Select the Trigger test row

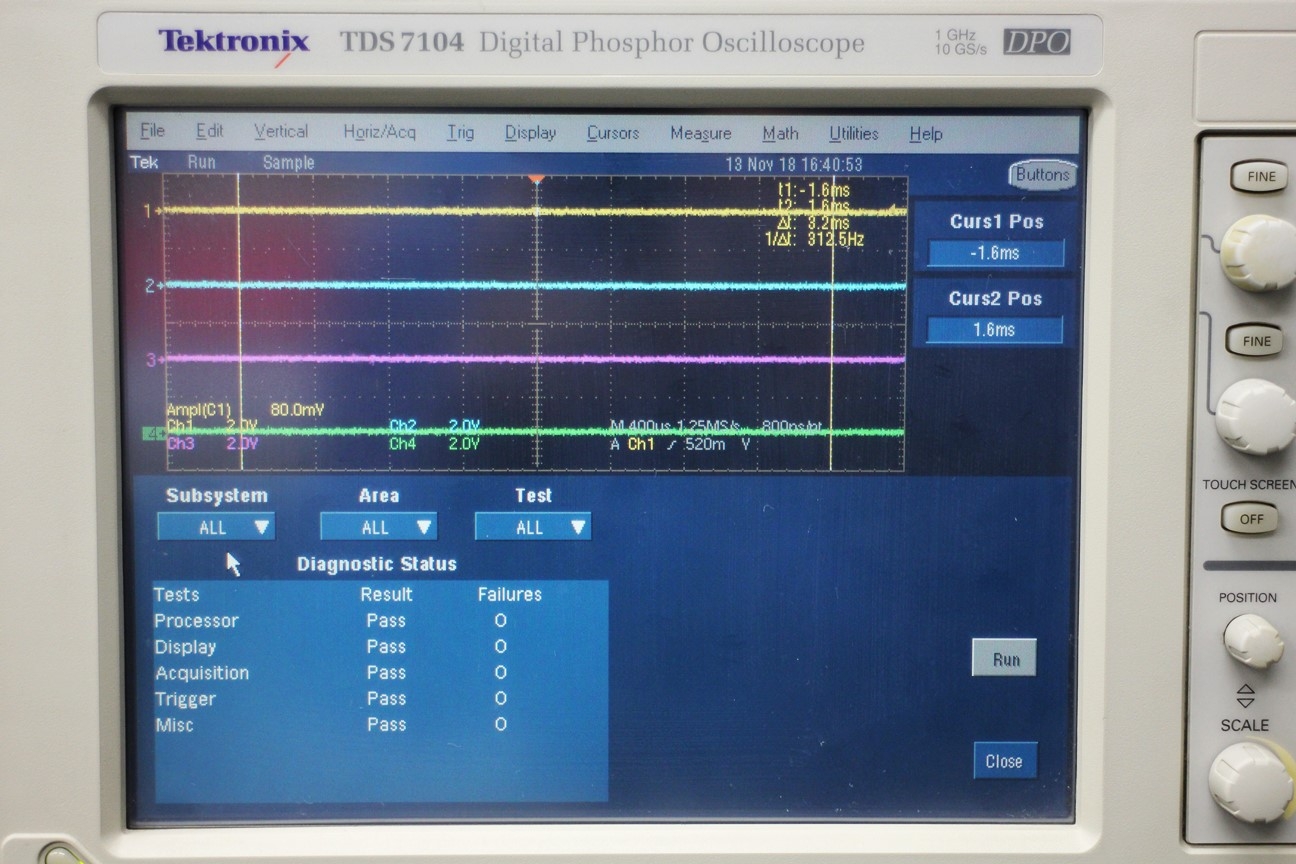click(380, 699)
